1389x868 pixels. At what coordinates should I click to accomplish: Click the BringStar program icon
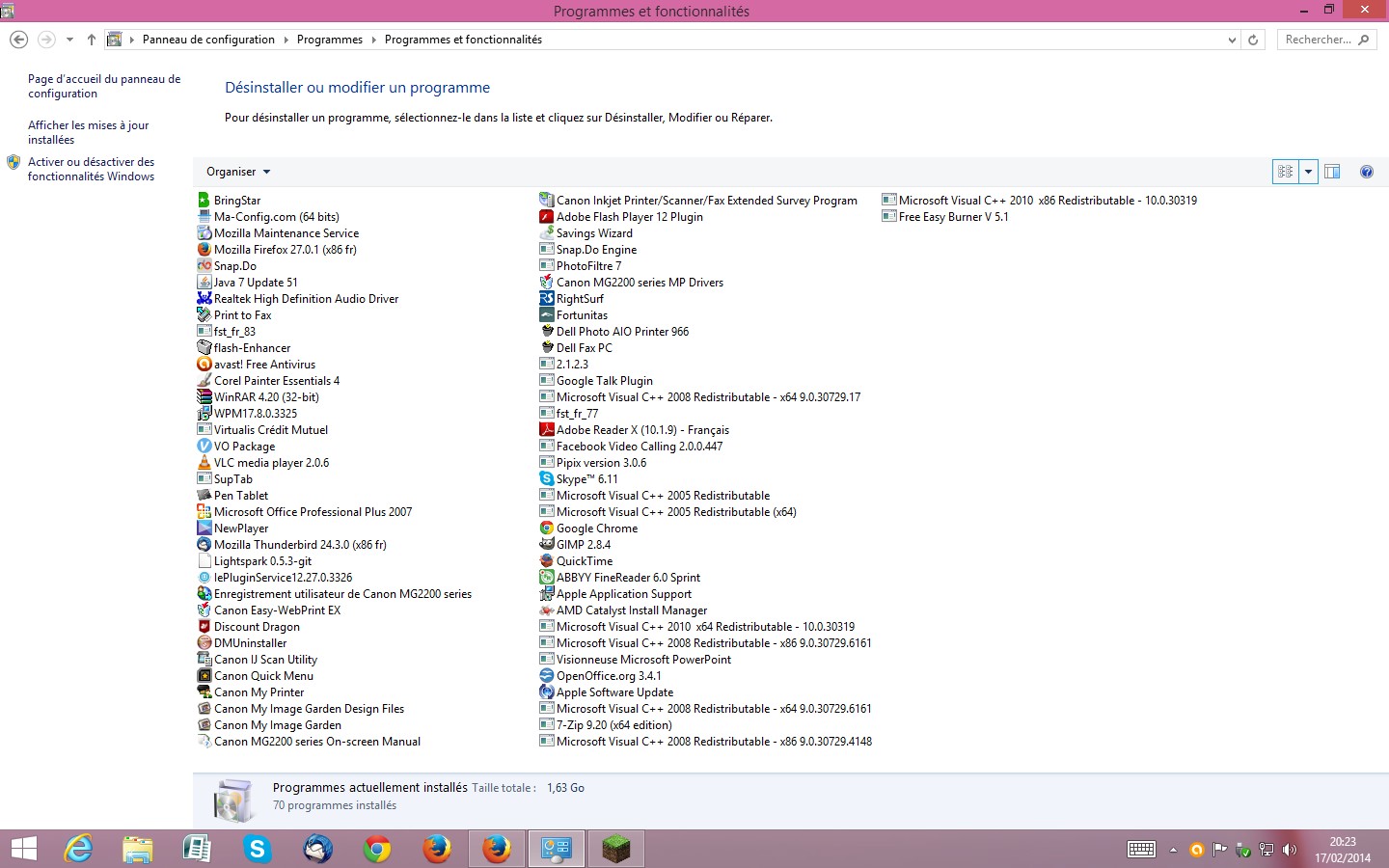(x=204, y=201)
